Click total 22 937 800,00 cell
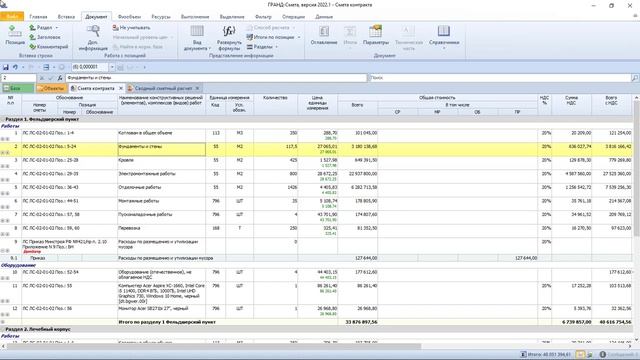640x360 pixels. click(x=358, y=177)
